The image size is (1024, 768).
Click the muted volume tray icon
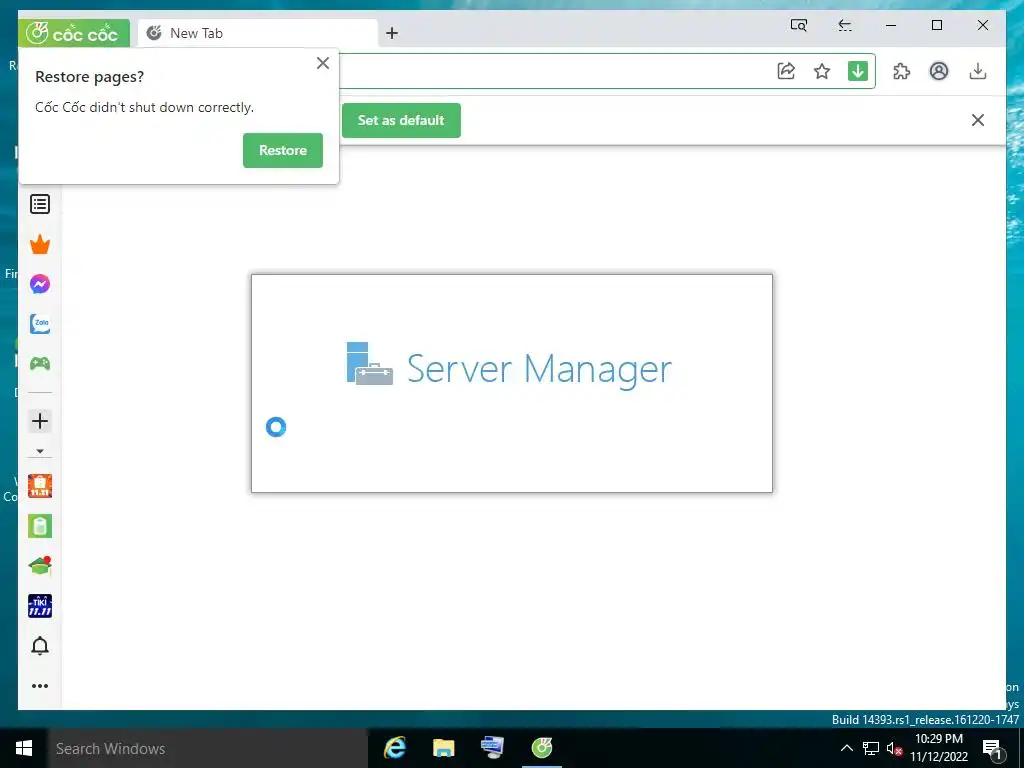pos(894,748)
